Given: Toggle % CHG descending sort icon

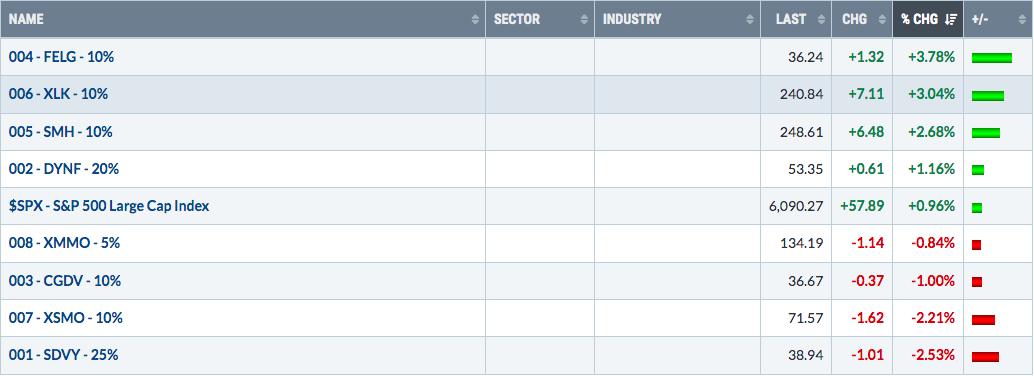Looking at the screenshot, I should (x=950, y=19).
